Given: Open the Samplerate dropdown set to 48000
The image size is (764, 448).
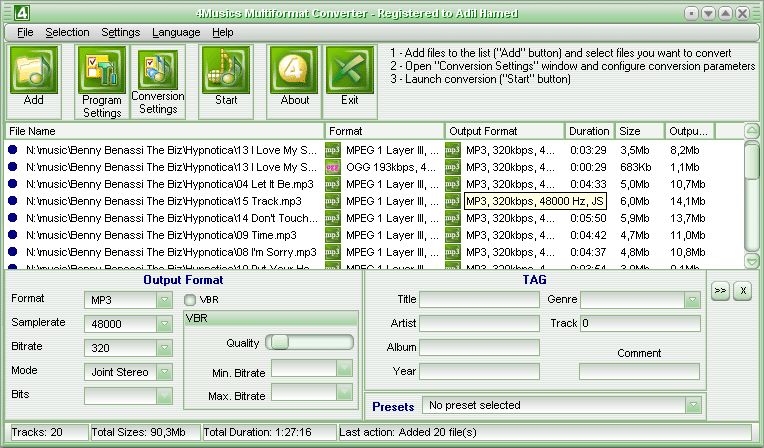Looking at the screenshot, I should pyautogui.click(x=165, y=324).
